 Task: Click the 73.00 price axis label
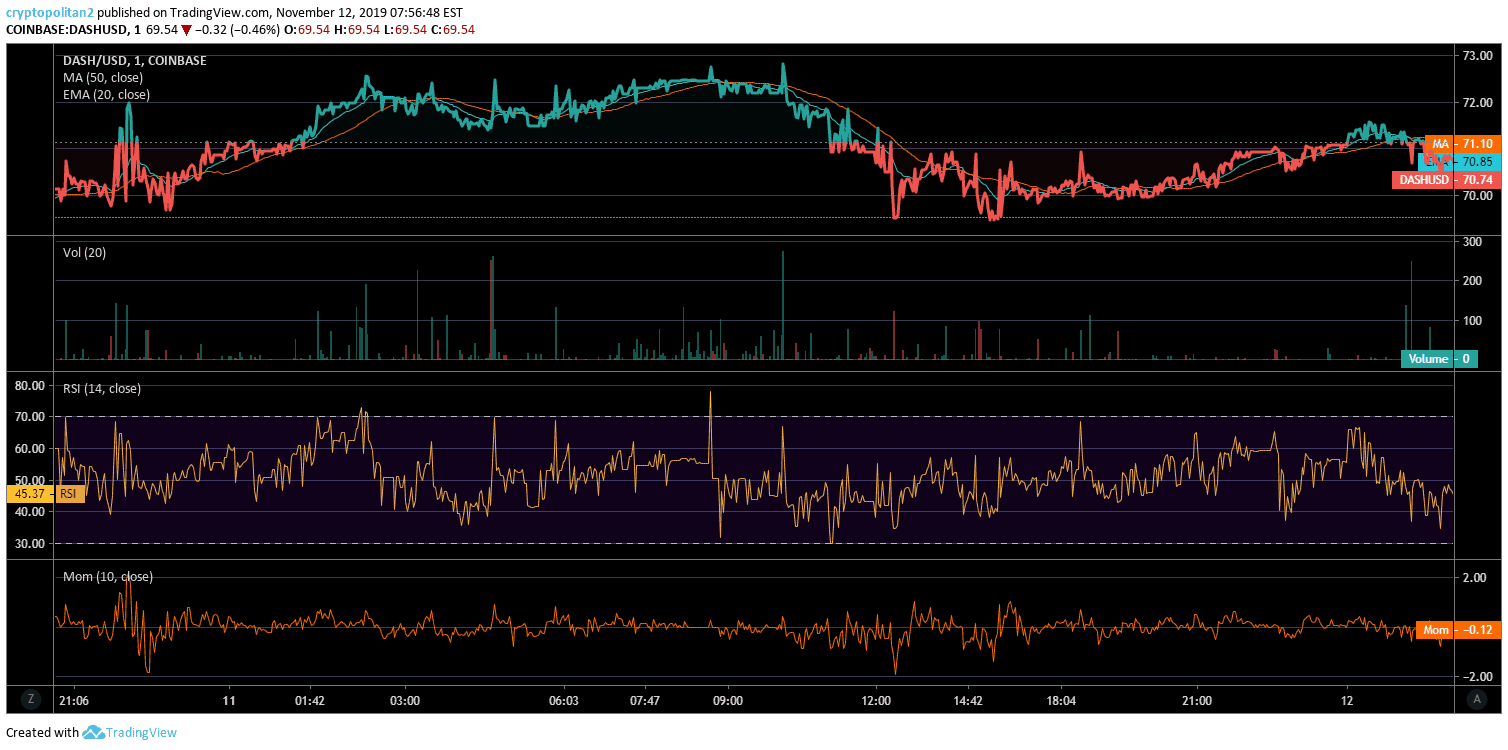tap(1478, 56)
